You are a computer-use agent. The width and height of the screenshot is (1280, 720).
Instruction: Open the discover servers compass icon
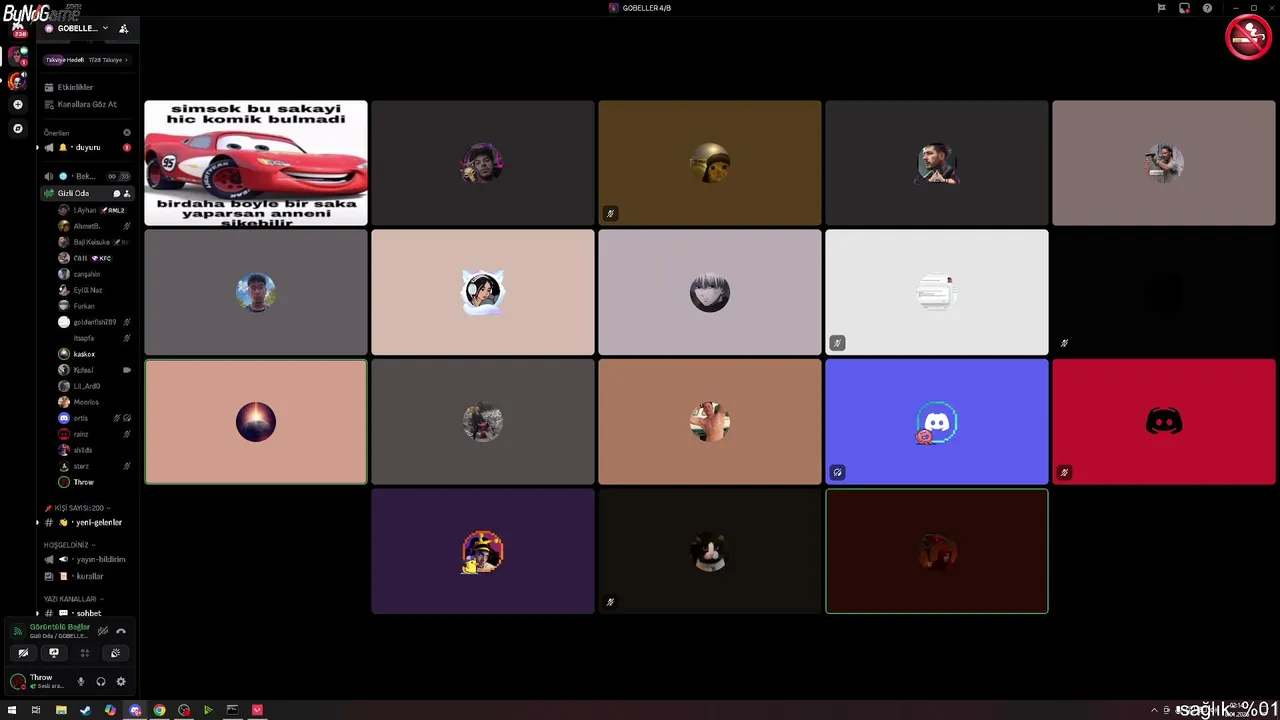[17, 128]
